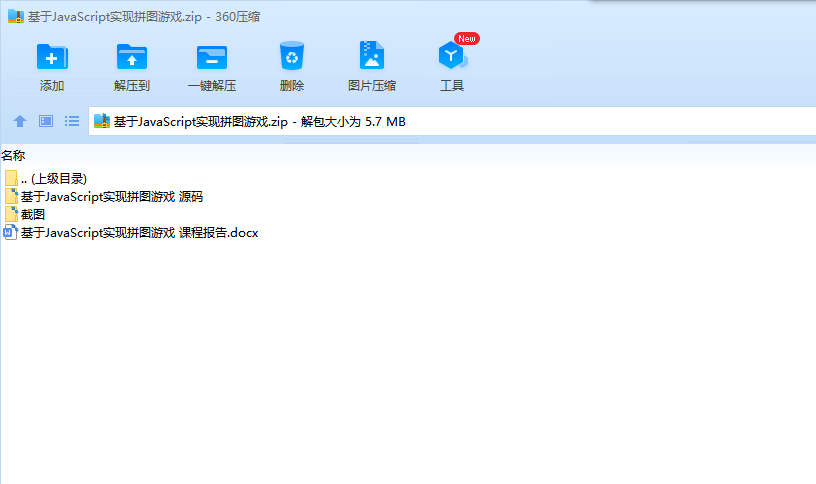Viewport: 816px width, 484px height.
Task: Click the Word icon of 课程报告.docx
Action: coord(11,232)
